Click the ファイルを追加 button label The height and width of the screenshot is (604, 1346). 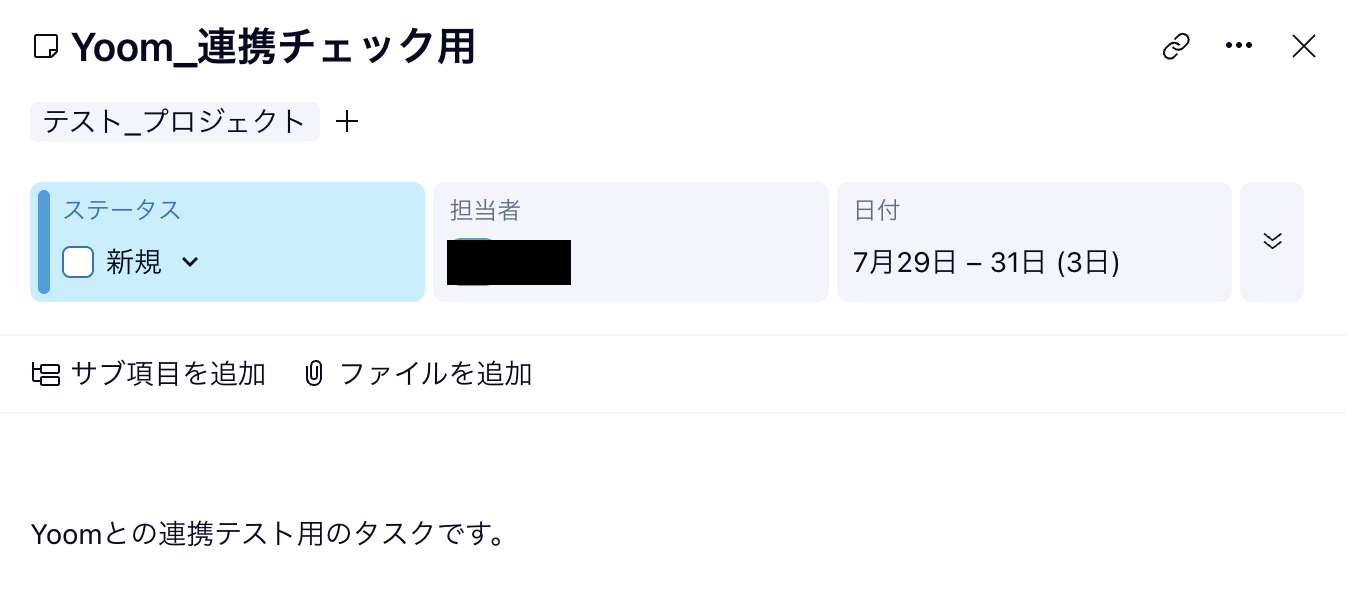(435, 375)
